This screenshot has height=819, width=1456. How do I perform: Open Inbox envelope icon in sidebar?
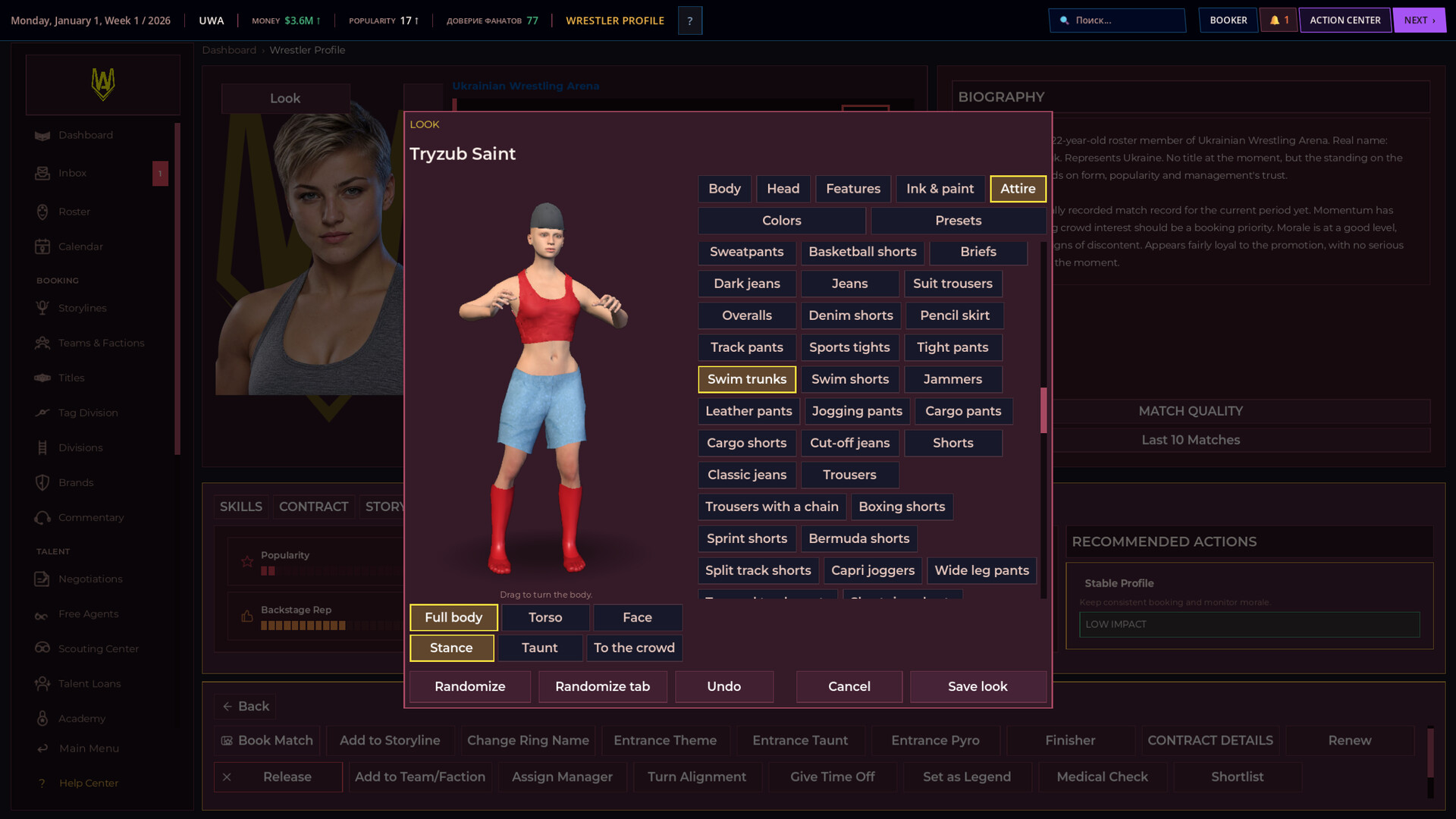point(42,173)
